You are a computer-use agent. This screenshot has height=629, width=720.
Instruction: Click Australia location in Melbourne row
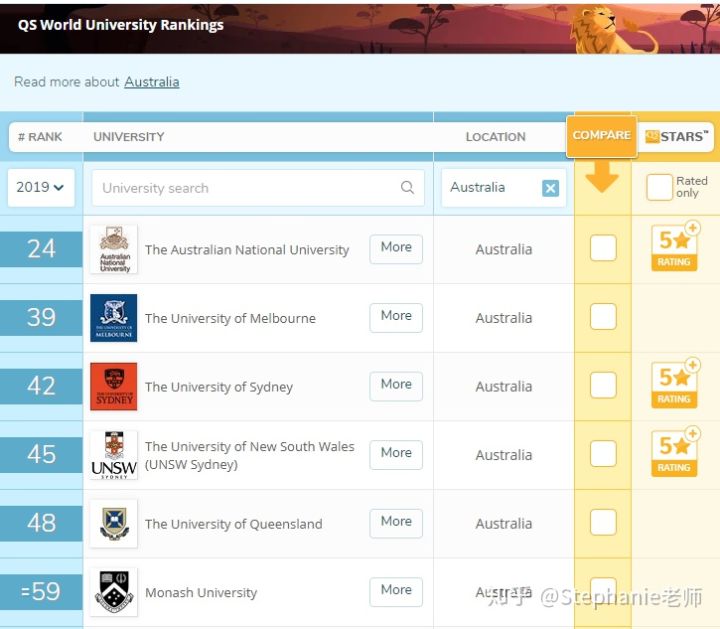coord(504,318)
